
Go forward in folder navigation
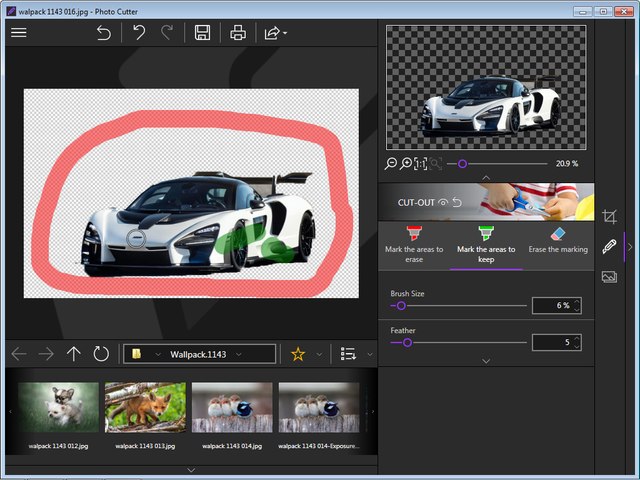[46, 354]
